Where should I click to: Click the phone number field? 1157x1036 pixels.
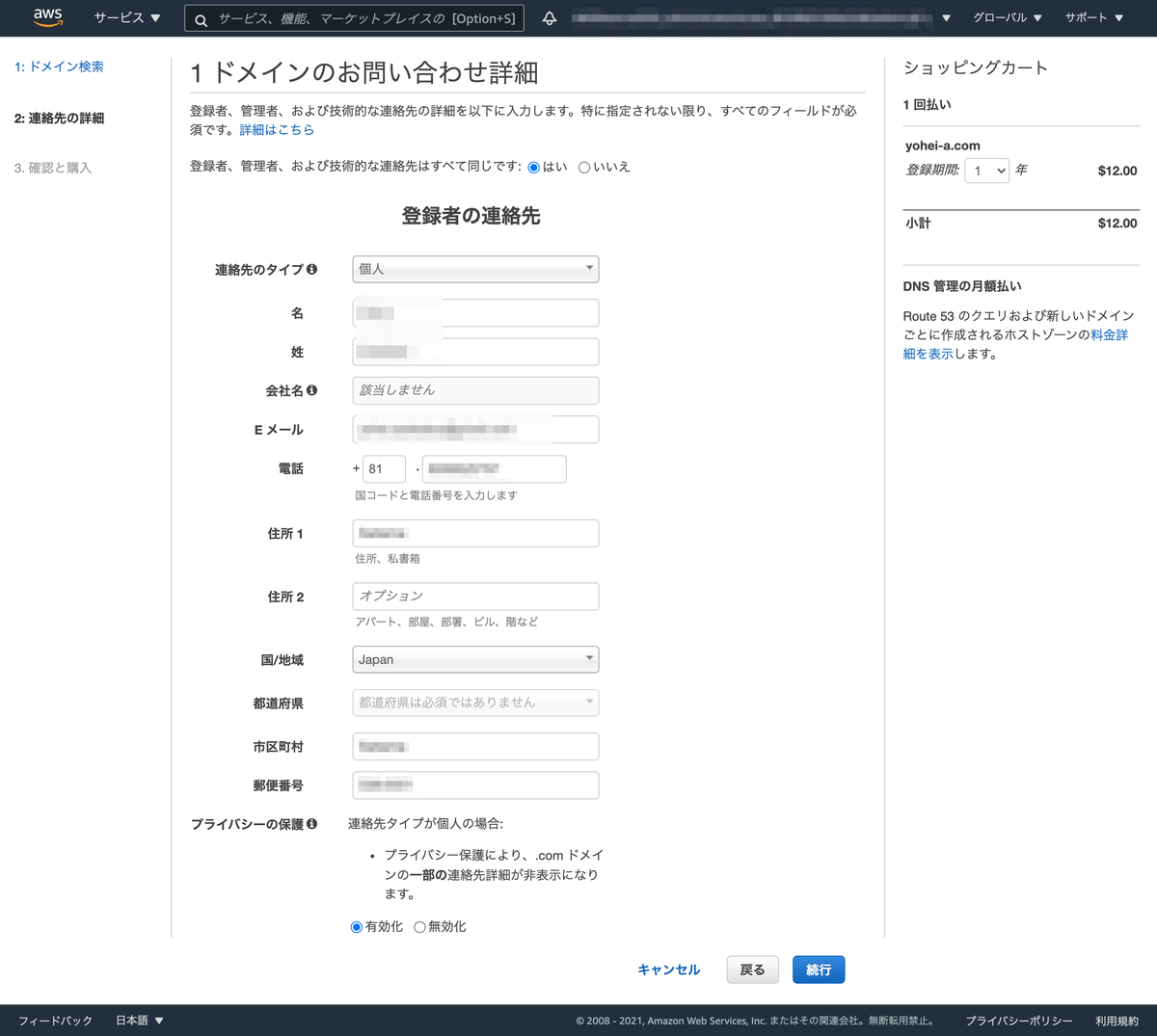click(494, 468)
